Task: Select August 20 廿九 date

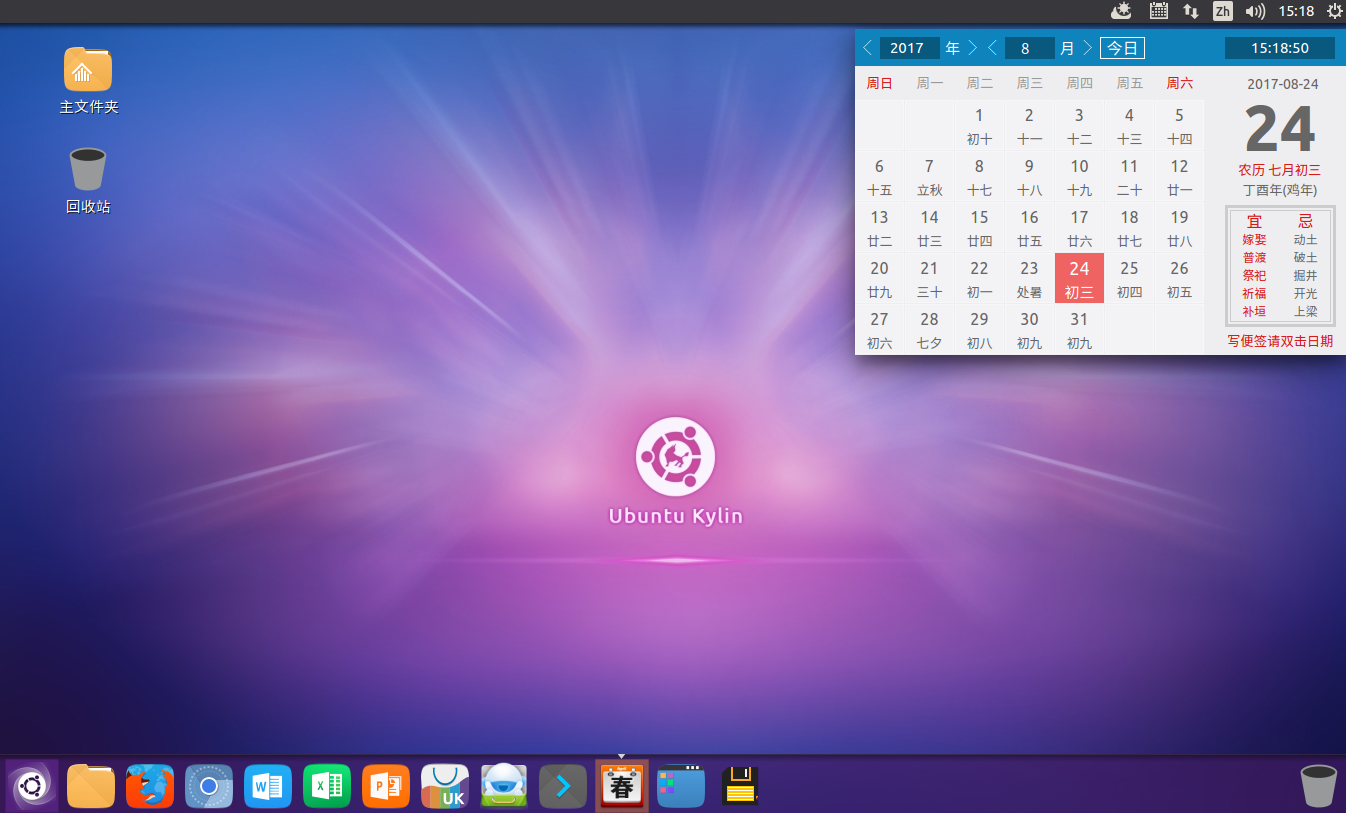Action: pos(879,279)
